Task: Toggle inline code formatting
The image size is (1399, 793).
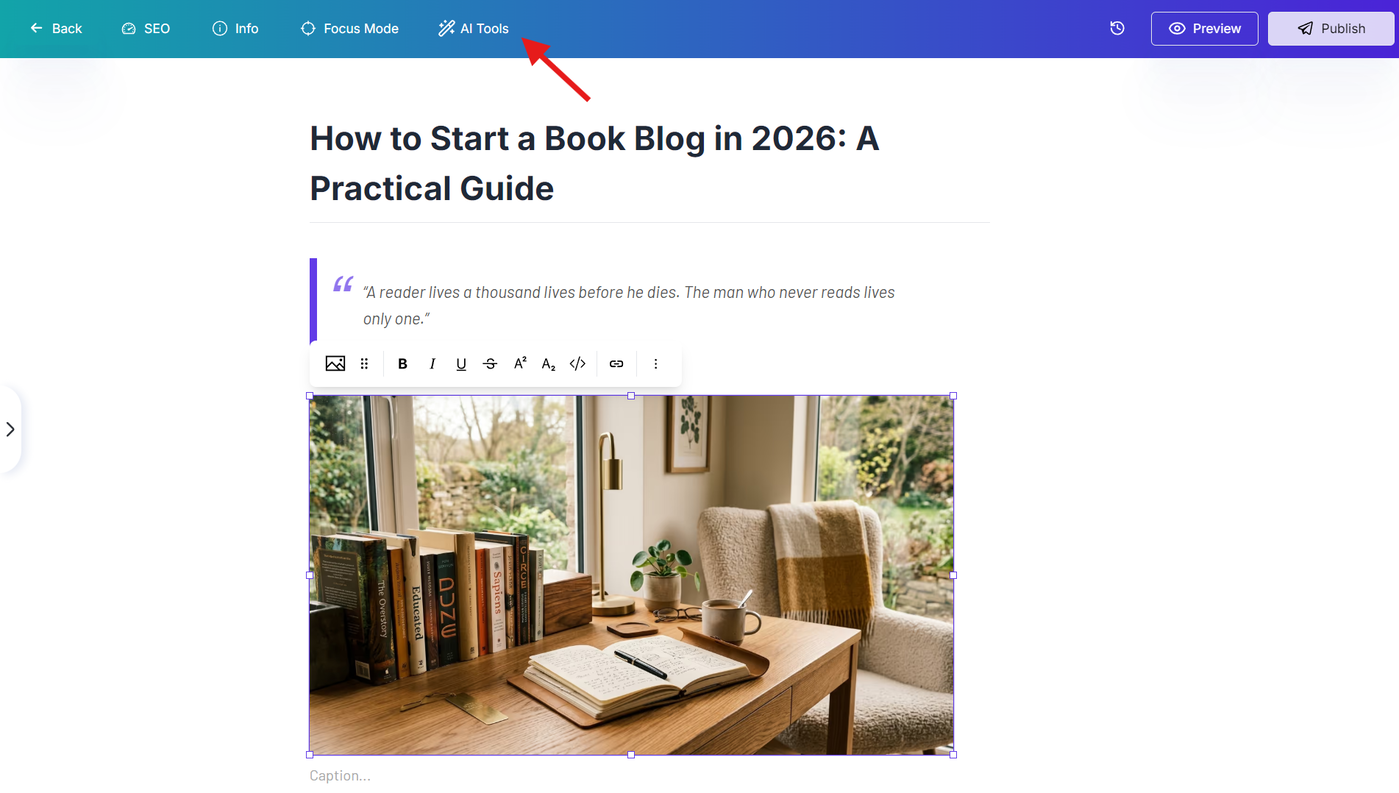Action: tap(578, 364)
